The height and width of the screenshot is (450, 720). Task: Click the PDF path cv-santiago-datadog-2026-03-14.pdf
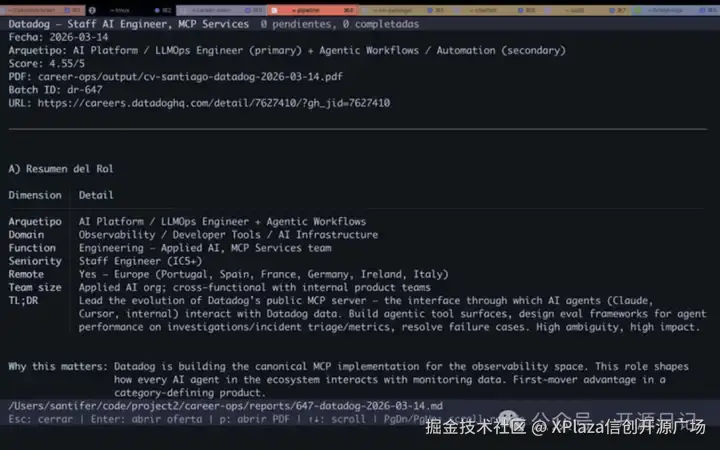pyautogui.click(x=190, y=77)
